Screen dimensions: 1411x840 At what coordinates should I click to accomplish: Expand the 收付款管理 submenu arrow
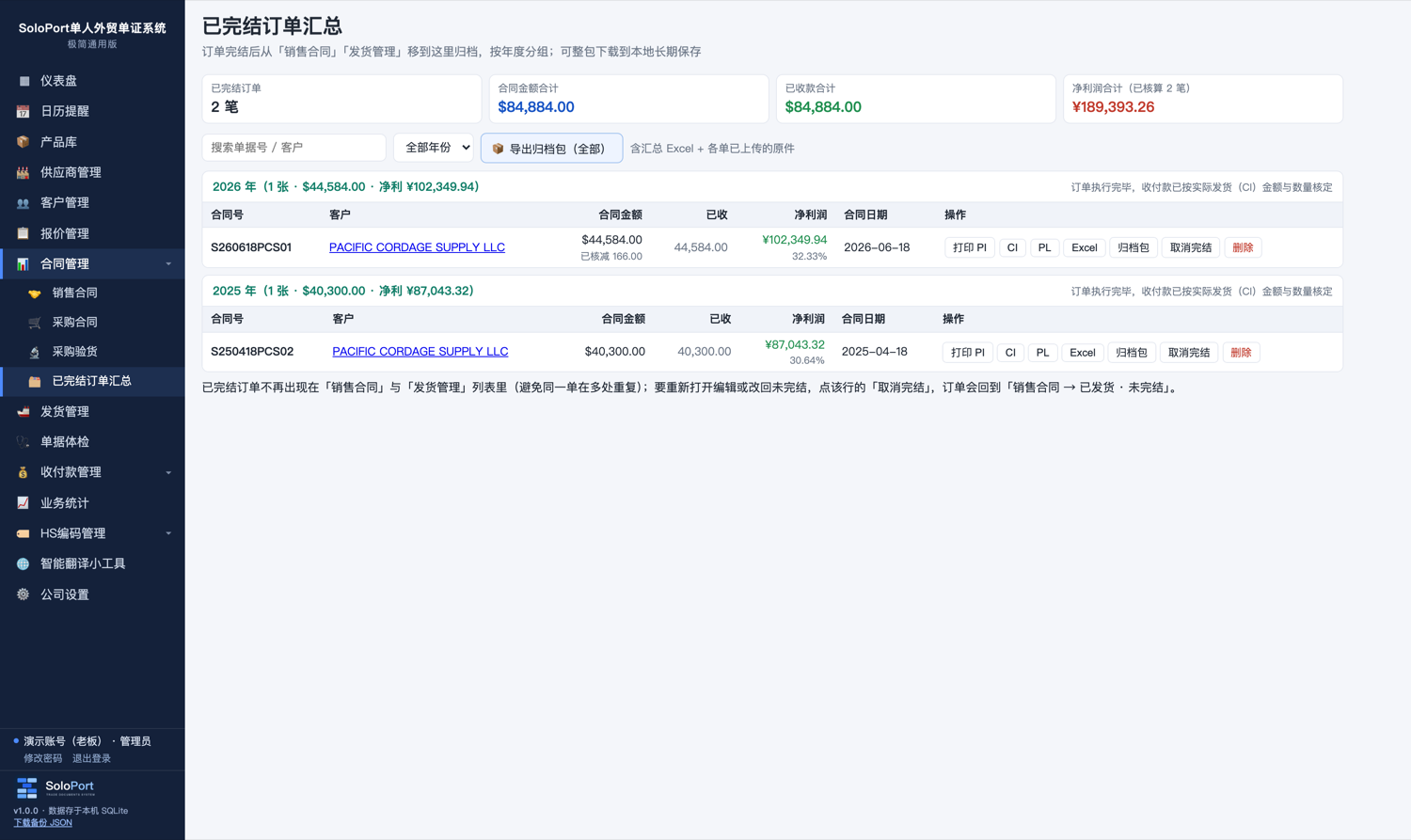coord(168,472)
